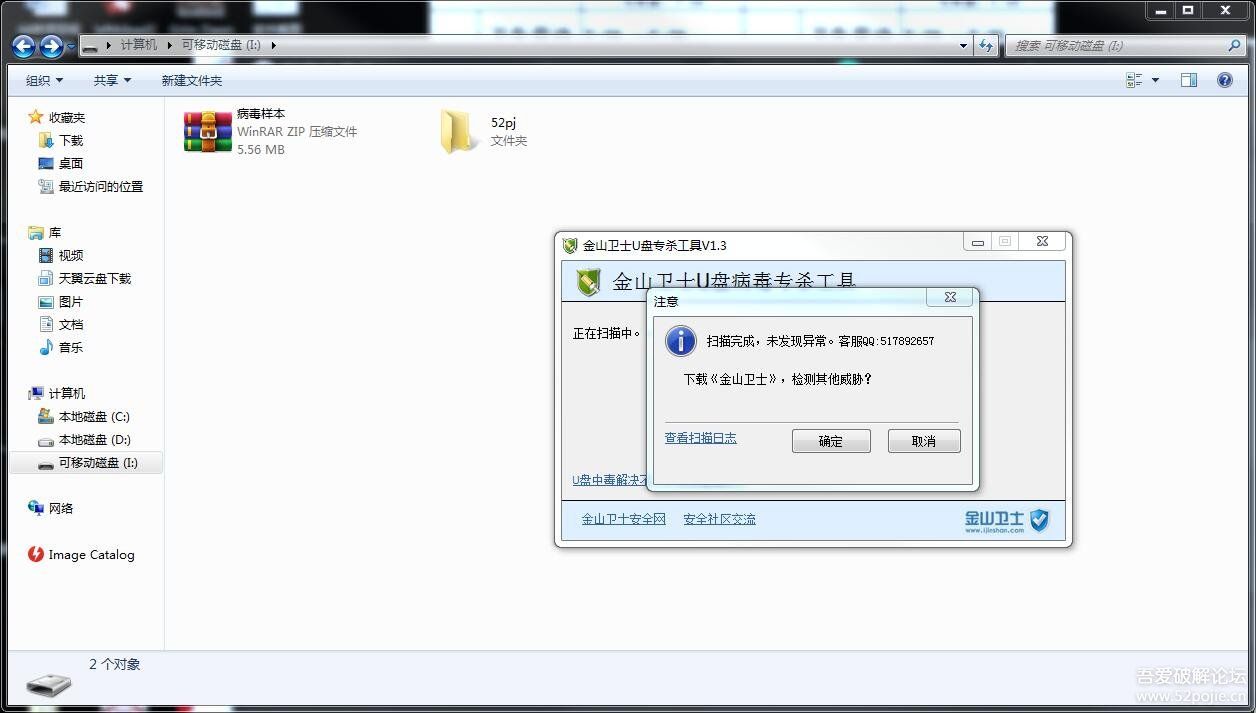Viewport: 1256px width, 713px height.
Task: Click the shield logo in the U盘专杀工具 title bar
Action: [569, 245]
